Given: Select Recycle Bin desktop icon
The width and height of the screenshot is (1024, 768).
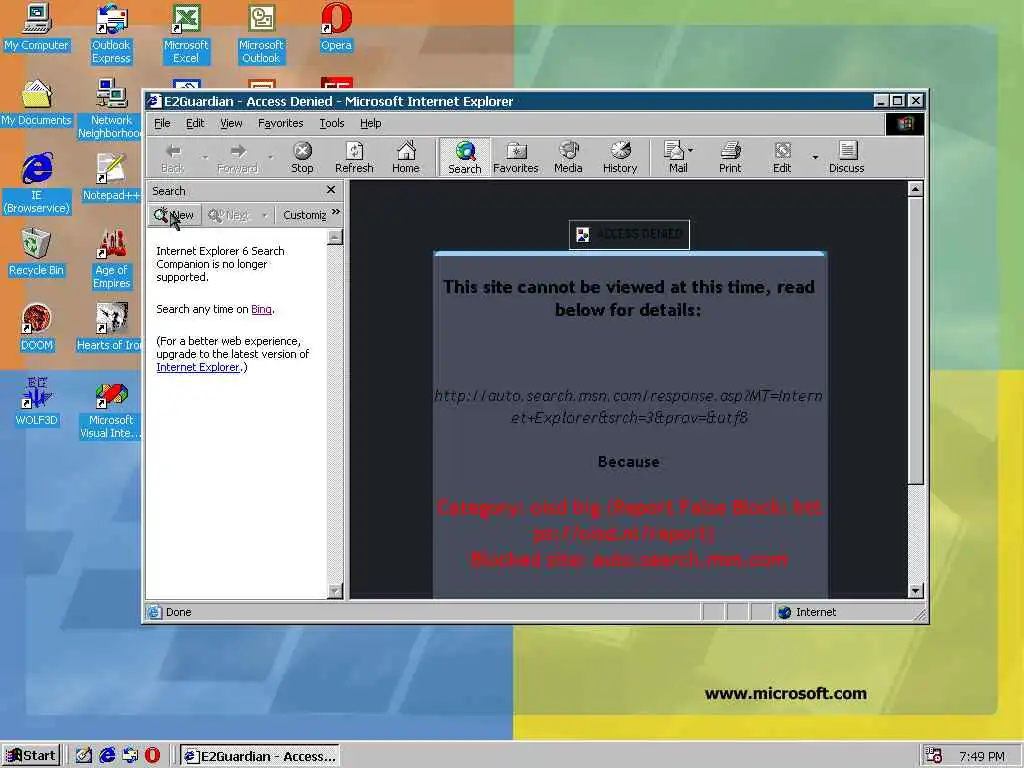Looking at the screenshot, I should (37, 253).
